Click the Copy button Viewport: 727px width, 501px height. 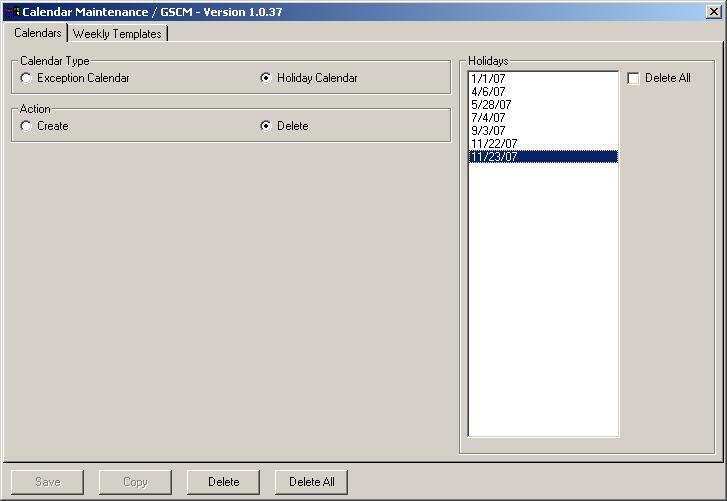pos(135,482)
